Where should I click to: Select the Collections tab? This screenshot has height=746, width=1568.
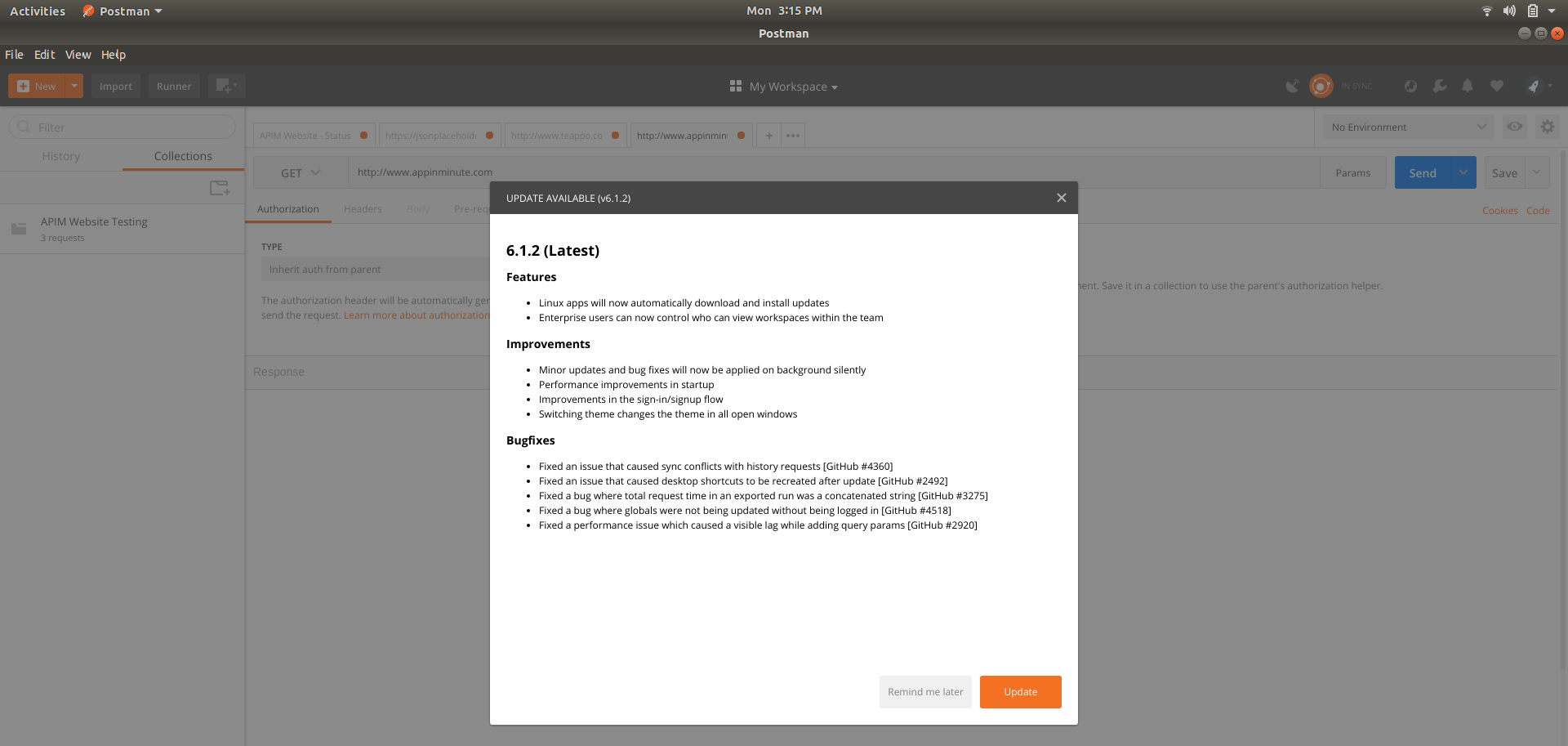click(183, 156)
